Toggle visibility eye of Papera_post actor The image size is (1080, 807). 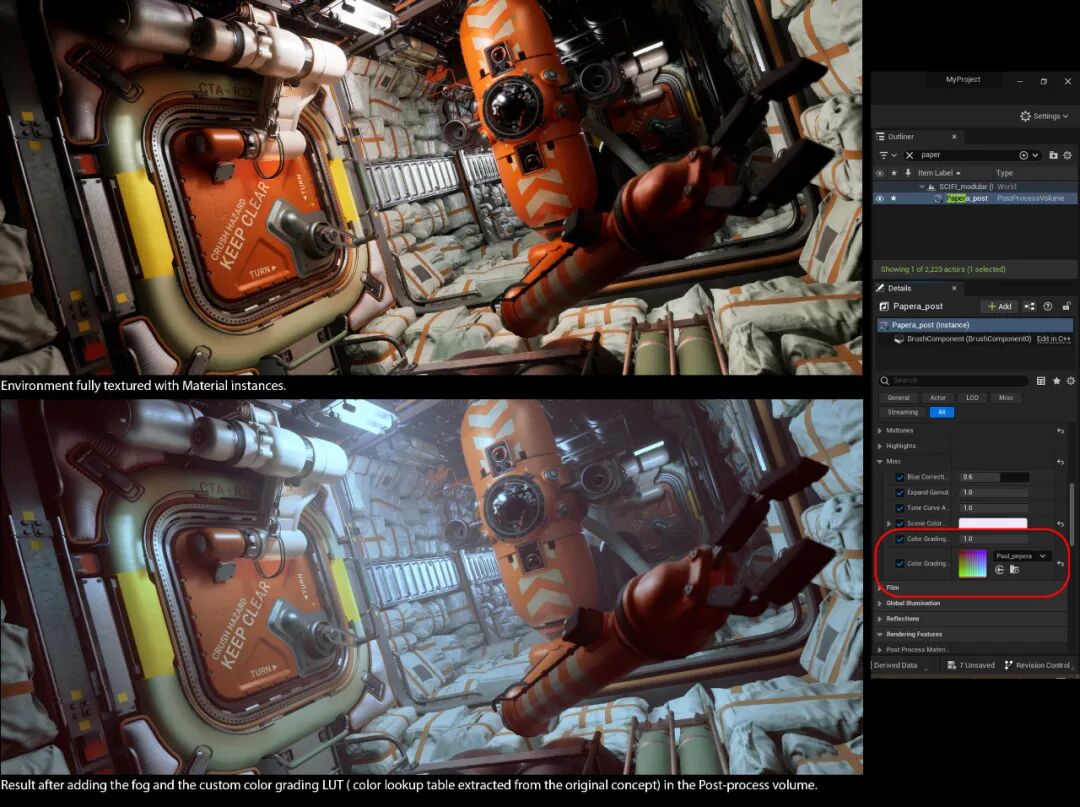click(x=880, y=198)
